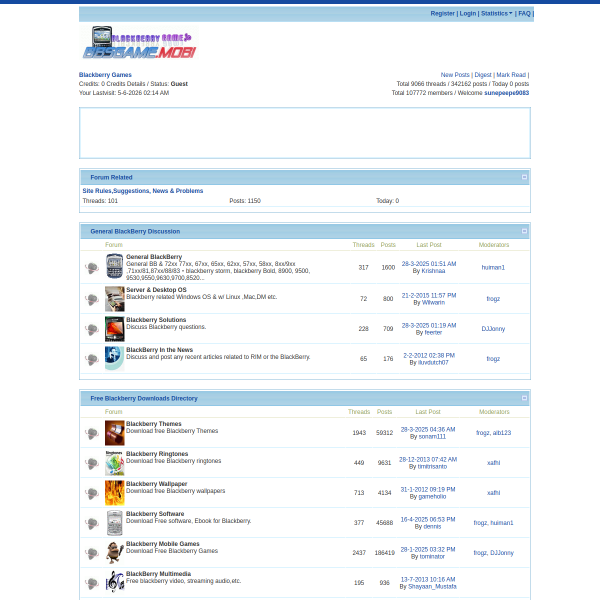Open BlackBerry Multimedia forum title
This screenshot has width=600, height=600.
pos(158,574)
